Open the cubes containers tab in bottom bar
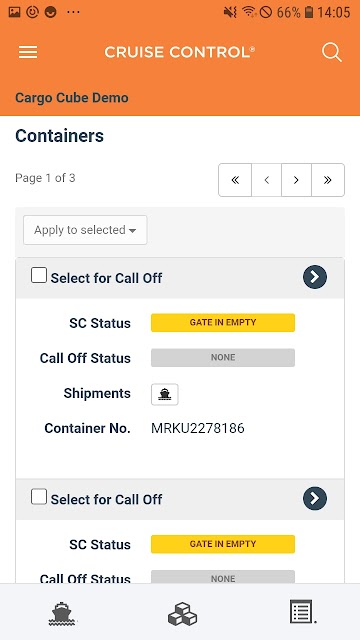 (182, 613)
